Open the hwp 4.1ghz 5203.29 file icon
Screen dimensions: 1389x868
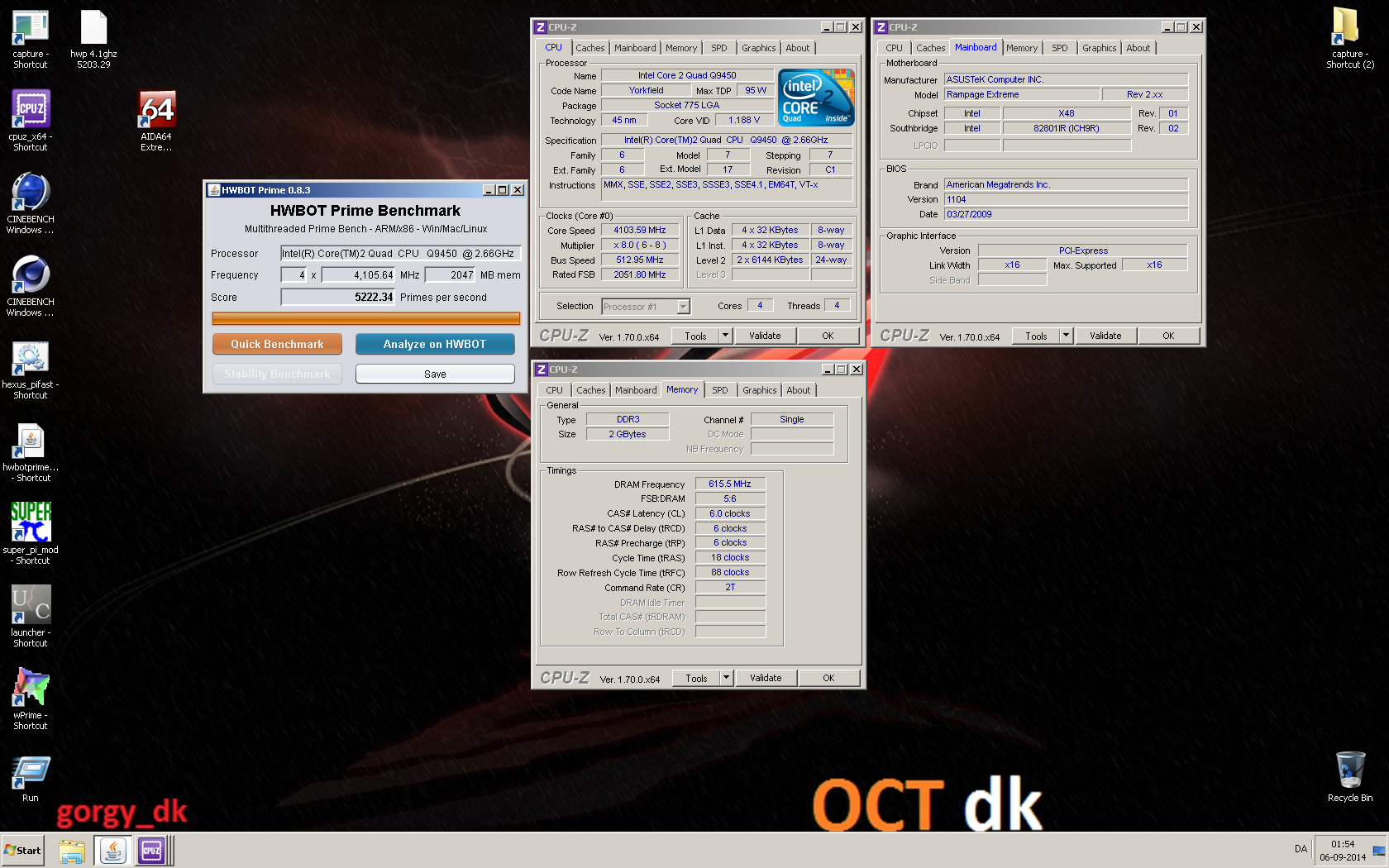click(x=93, y=39)
